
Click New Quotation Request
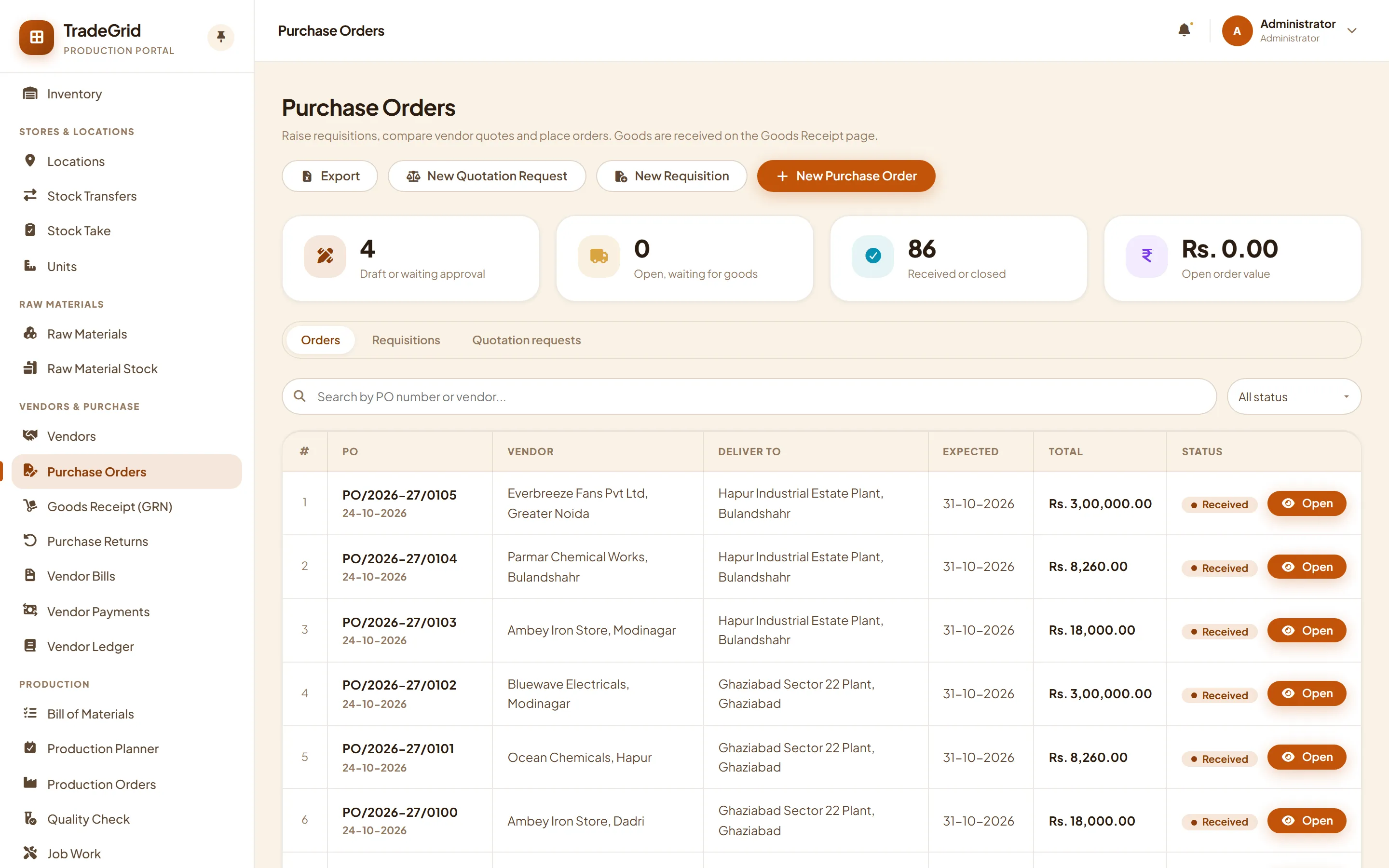click(487, 176)
